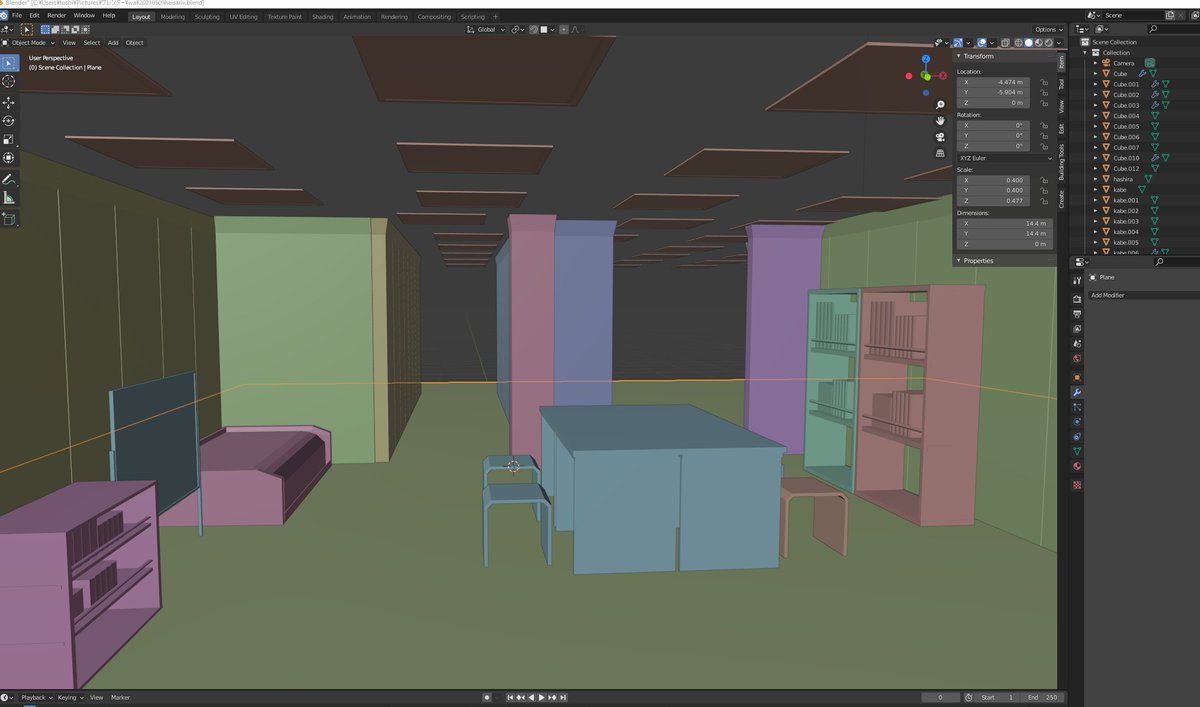Toggle lock on Scale Z
The image size is (1200, 707).
coord(1044,201)
